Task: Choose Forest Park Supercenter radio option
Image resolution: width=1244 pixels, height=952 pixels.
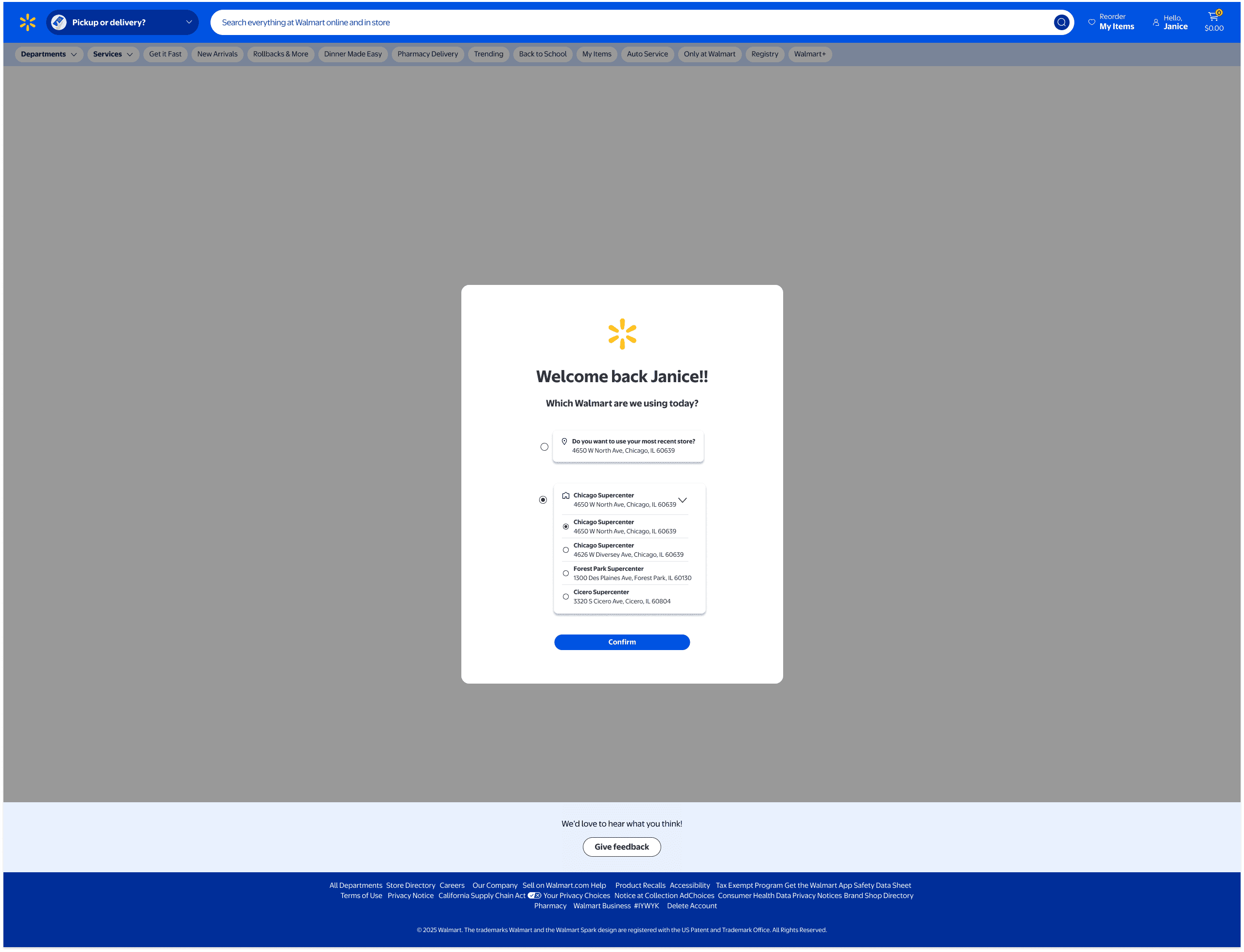Action: pyautogui.click(x=565, y=573)
